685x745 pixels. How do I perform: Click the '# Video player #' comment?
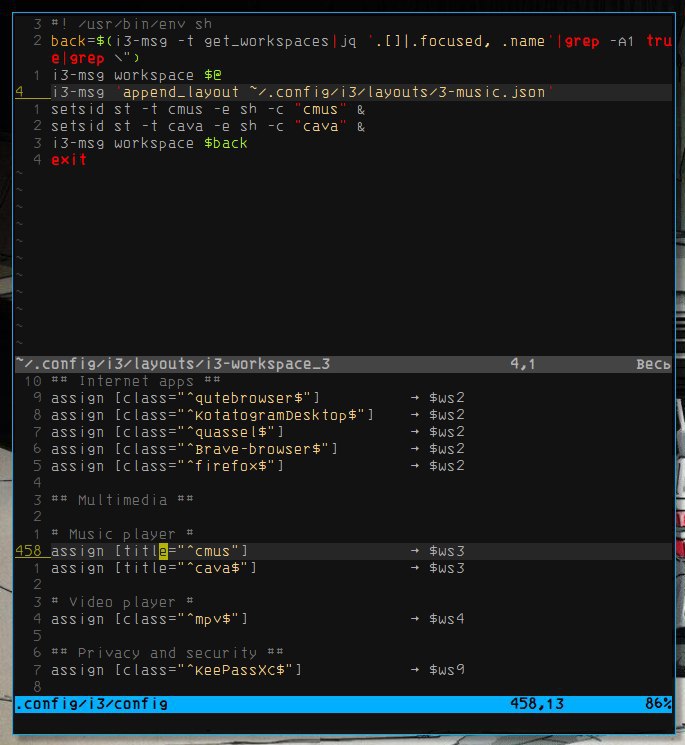tap(123, 602)
